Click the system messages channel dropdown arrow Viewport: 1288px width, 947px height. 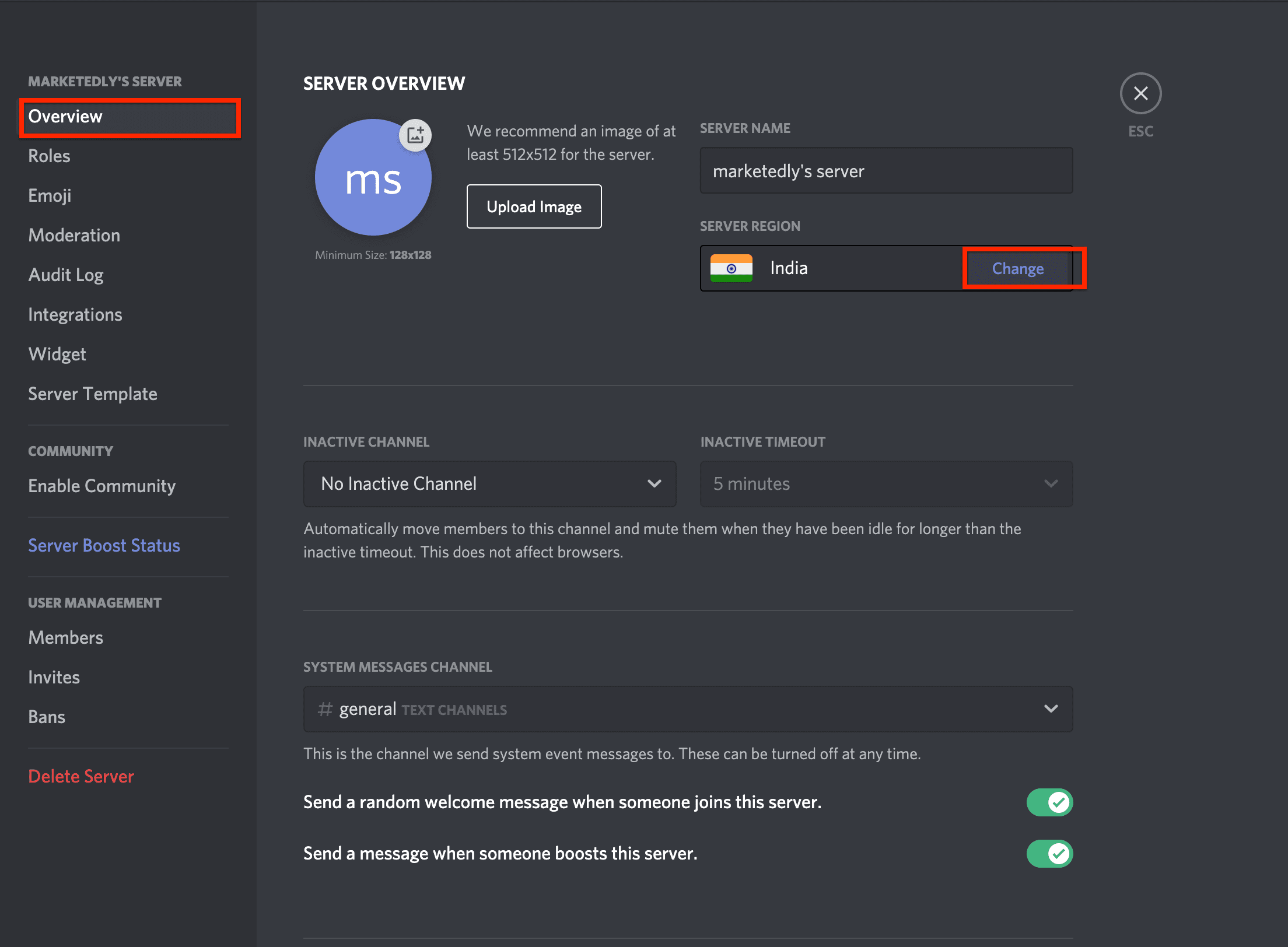tap(1052, 710)
